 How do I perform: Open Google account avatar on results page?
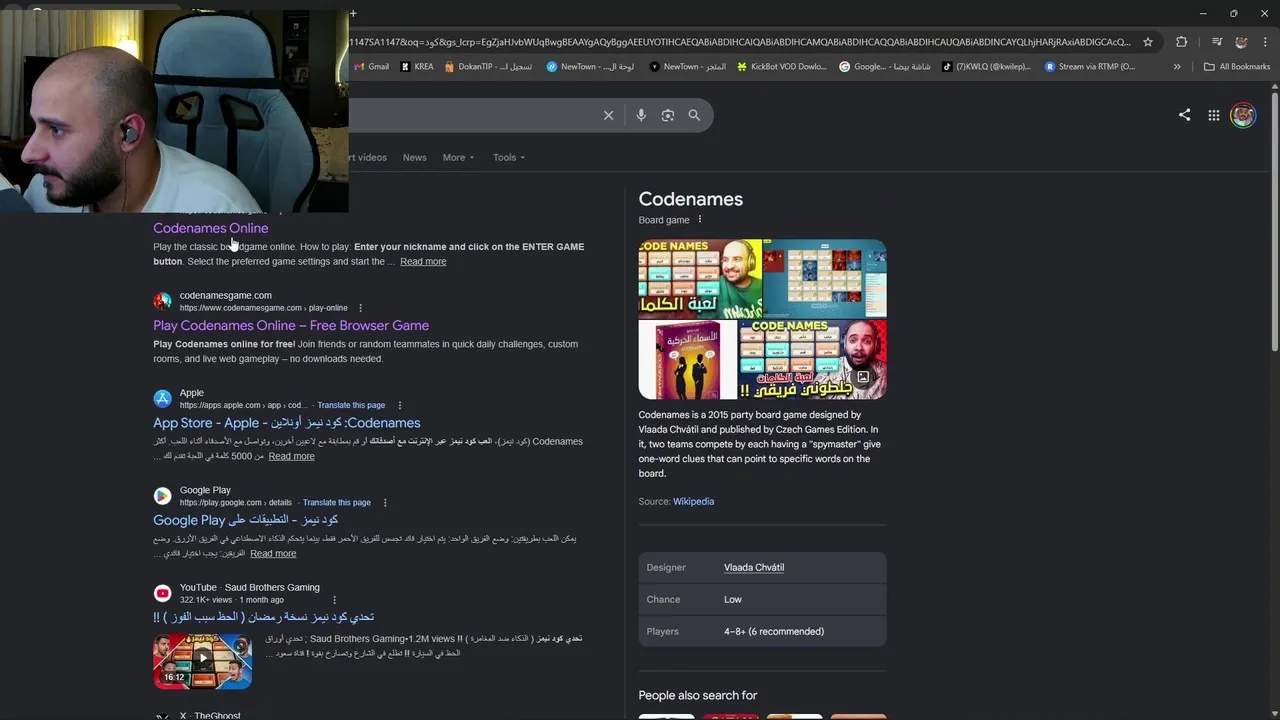click(x=1243, y=115)
